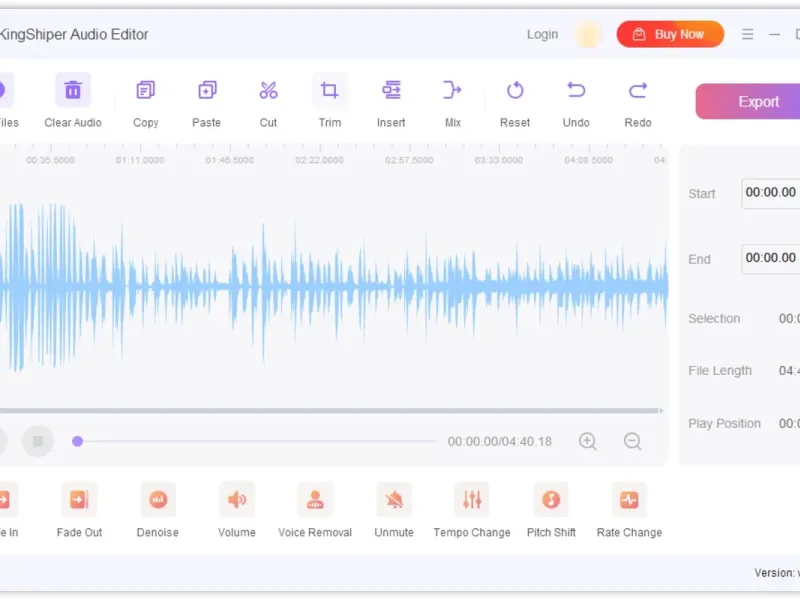
Task: Zoom out of the waveform
Action: point(633,441)
